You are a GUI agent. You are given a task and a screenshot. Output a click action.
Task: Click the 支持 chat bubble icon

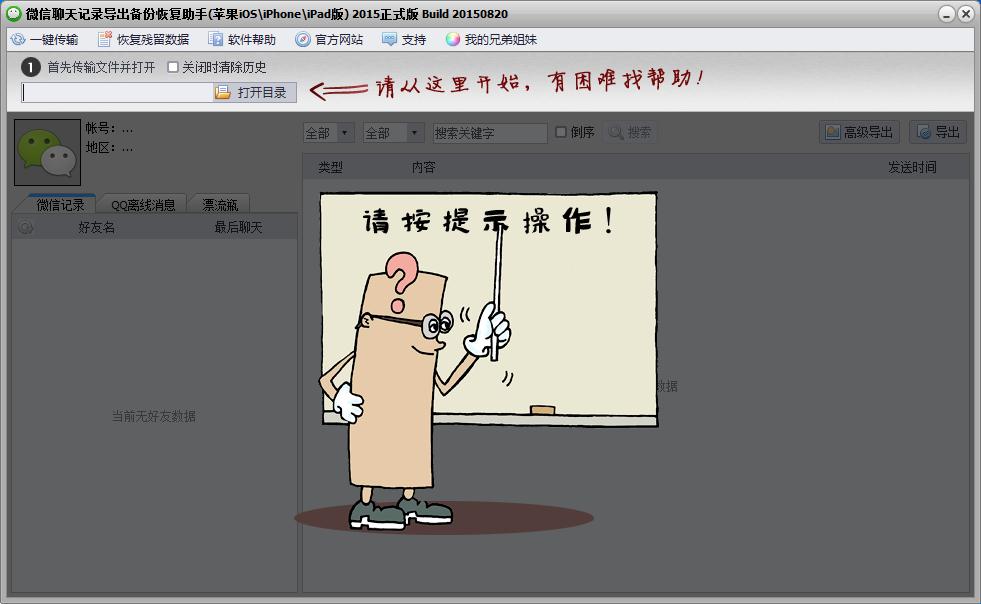click(389, 39)
